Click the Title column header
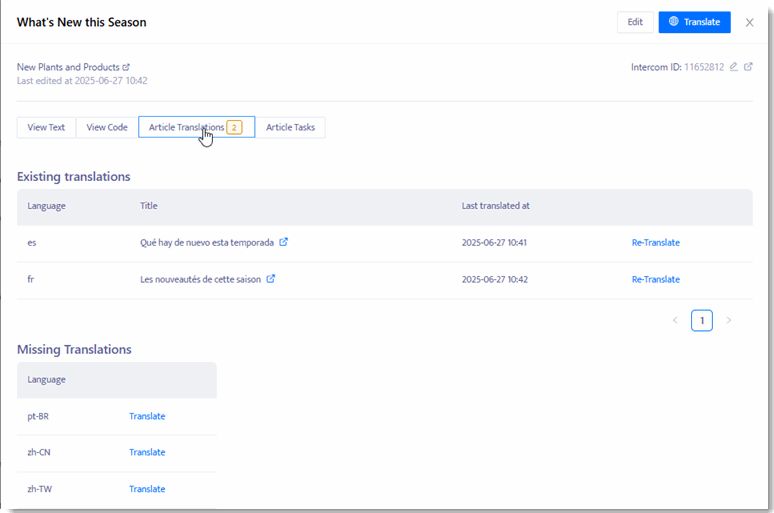This screenshot has width=774, height=513. (x=149, y=206)
